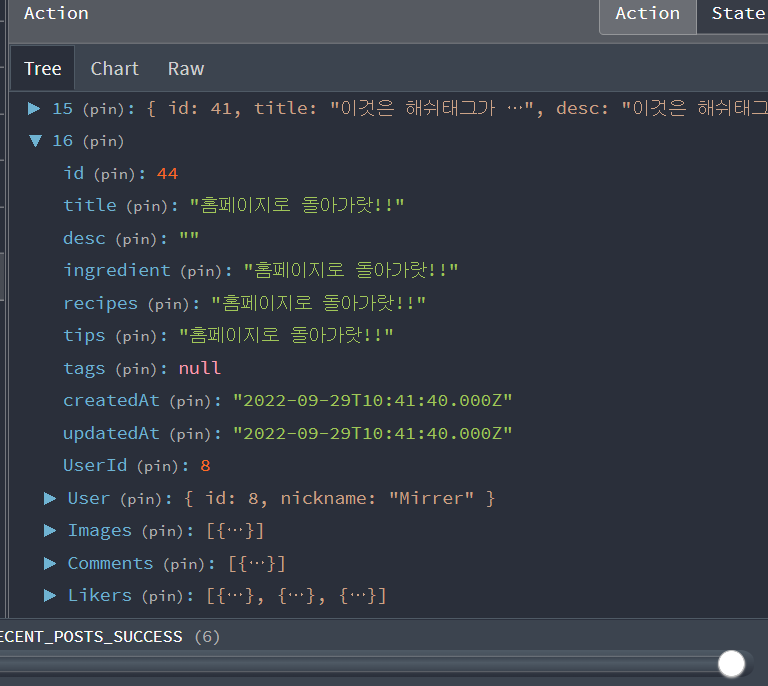Click the (pin) link beside UserId

click(157, 467)
